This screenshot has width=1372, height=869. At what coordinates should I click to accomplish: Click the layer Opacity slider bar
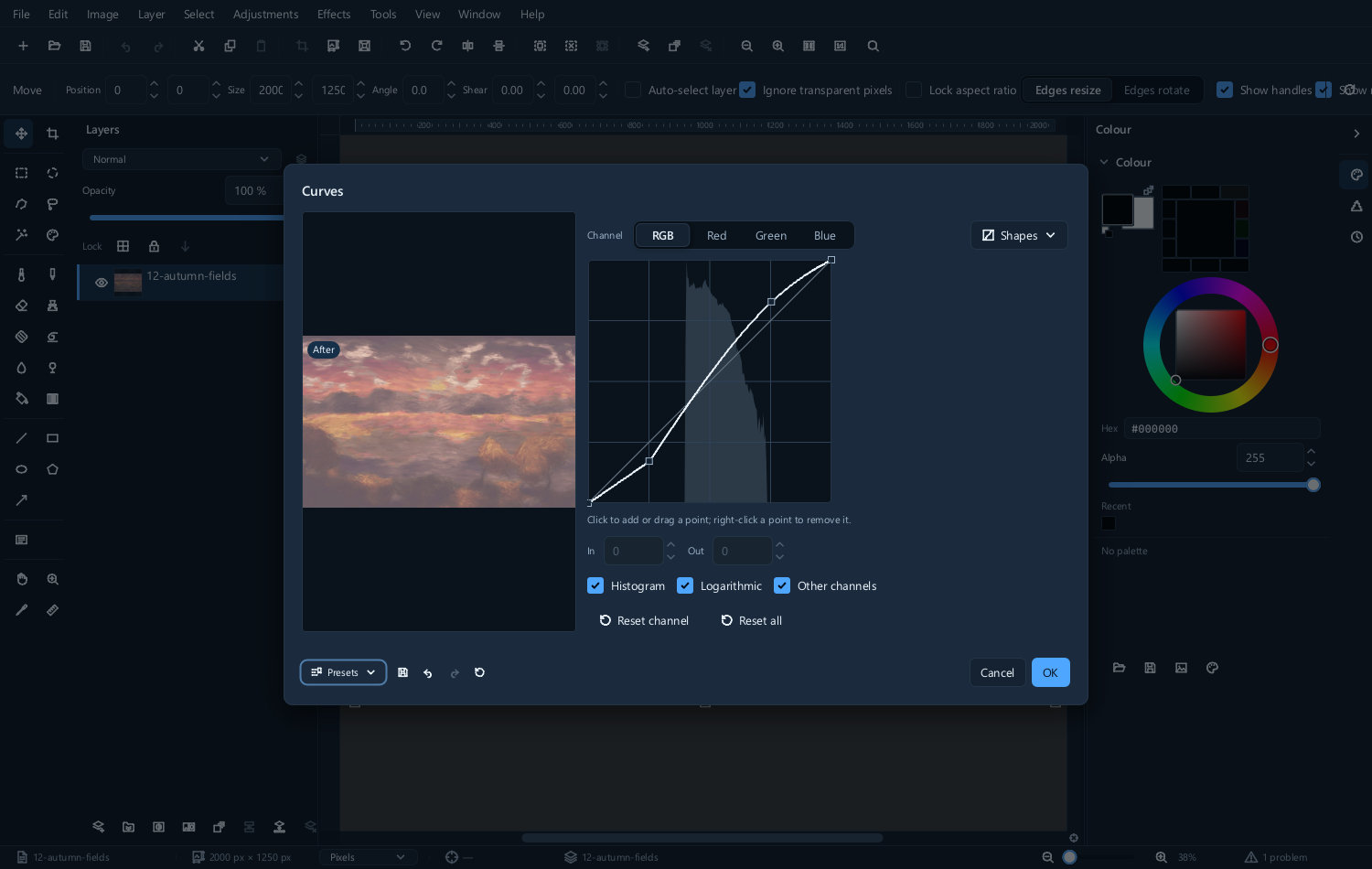(x=186, y=218)
